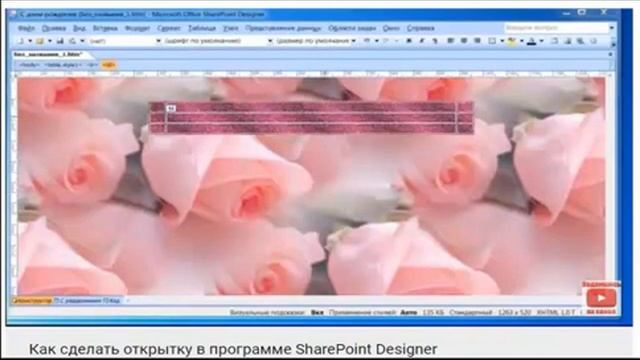Click the New document icon

click(x=21, y=41)
